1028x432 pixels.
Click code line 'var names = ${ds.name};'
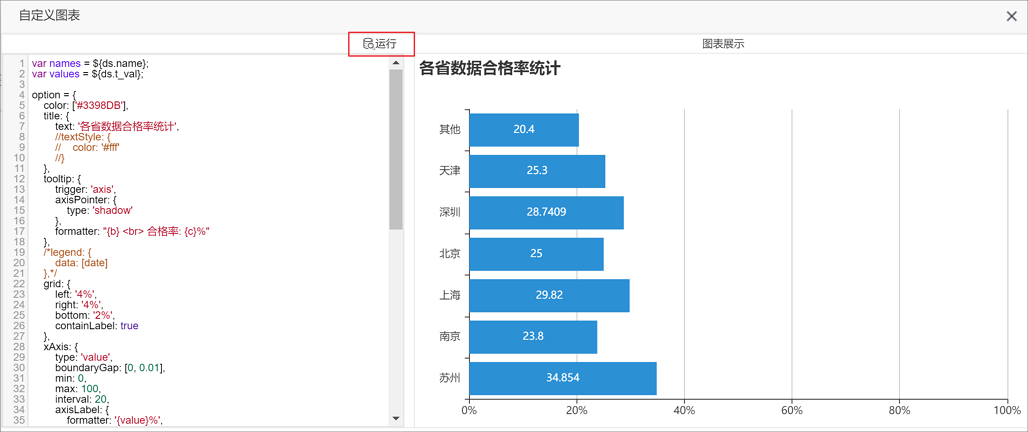coord(90,64)
